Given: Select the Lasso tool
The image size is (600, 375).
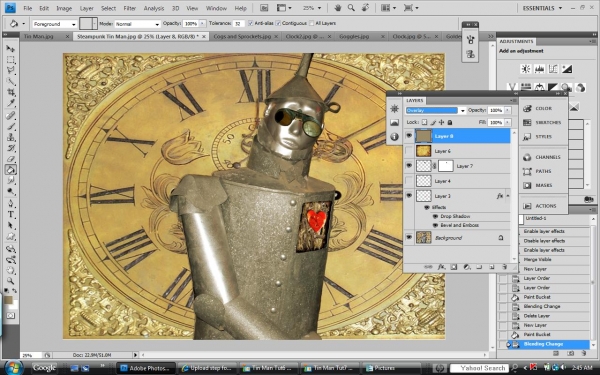Looking at the screenshot, I should pos(10,70).
